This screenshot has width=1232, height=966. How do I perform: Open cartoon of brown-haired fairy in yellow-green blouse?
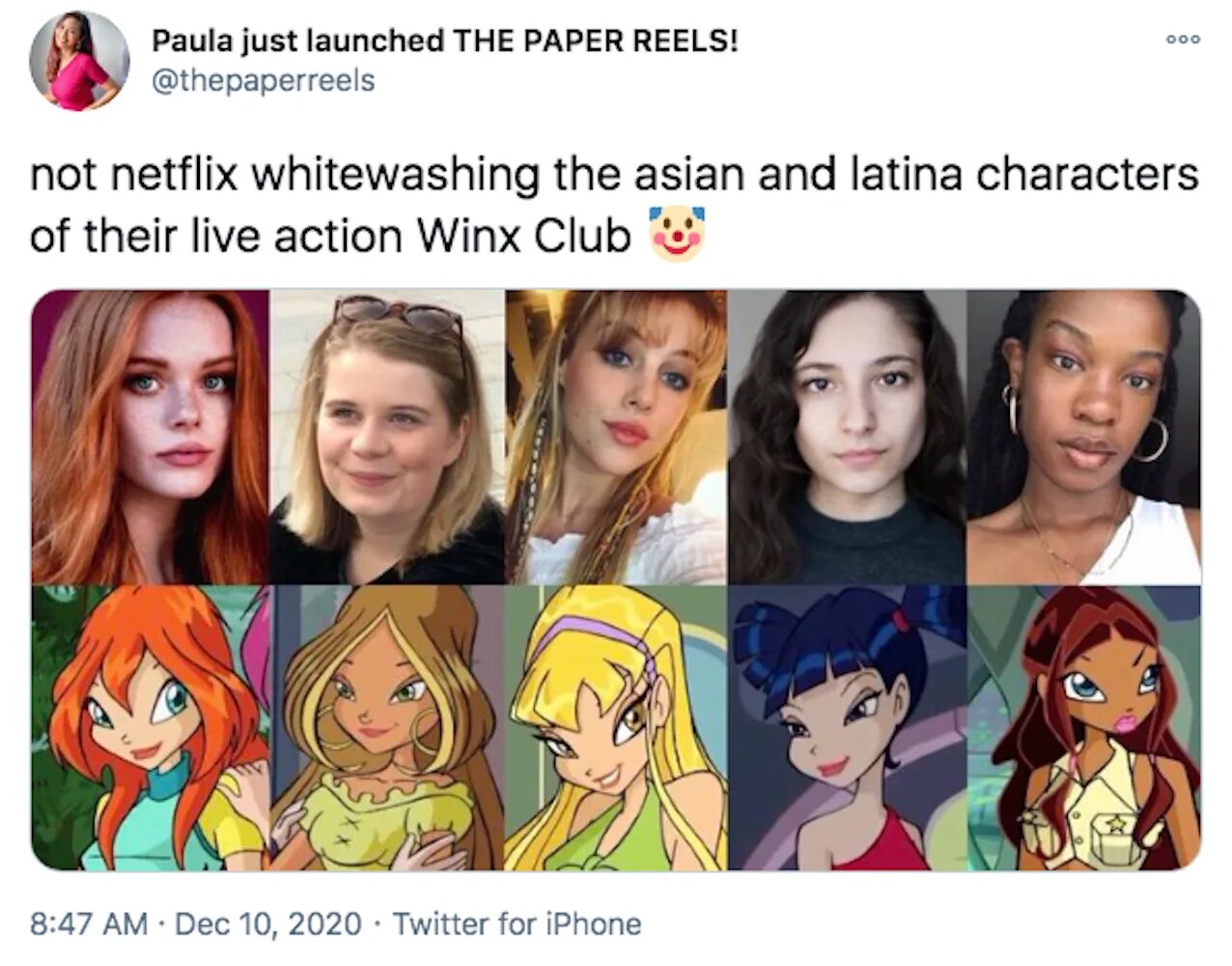pos(387,727)
